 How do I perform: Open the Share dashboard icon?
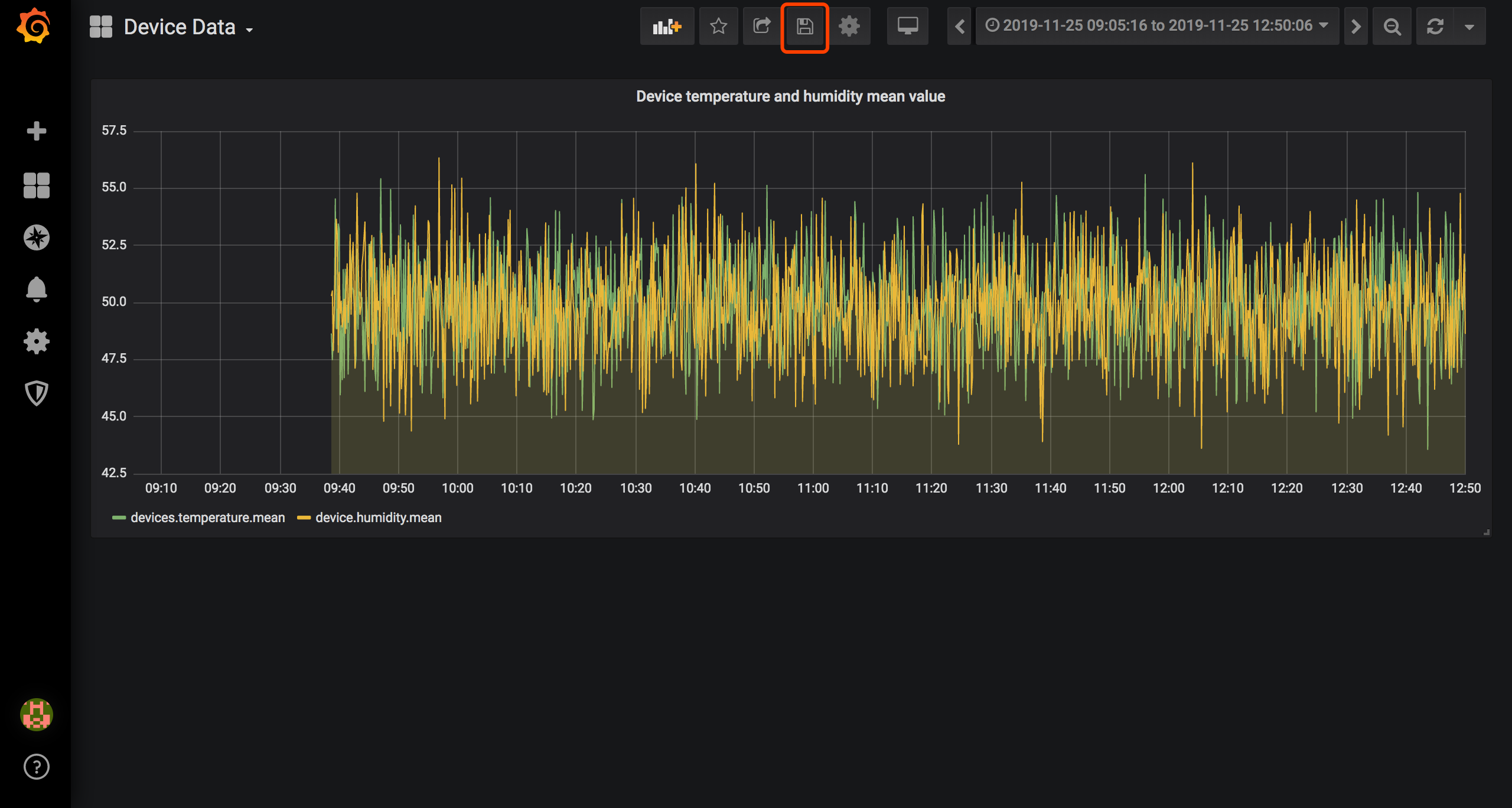761,27
